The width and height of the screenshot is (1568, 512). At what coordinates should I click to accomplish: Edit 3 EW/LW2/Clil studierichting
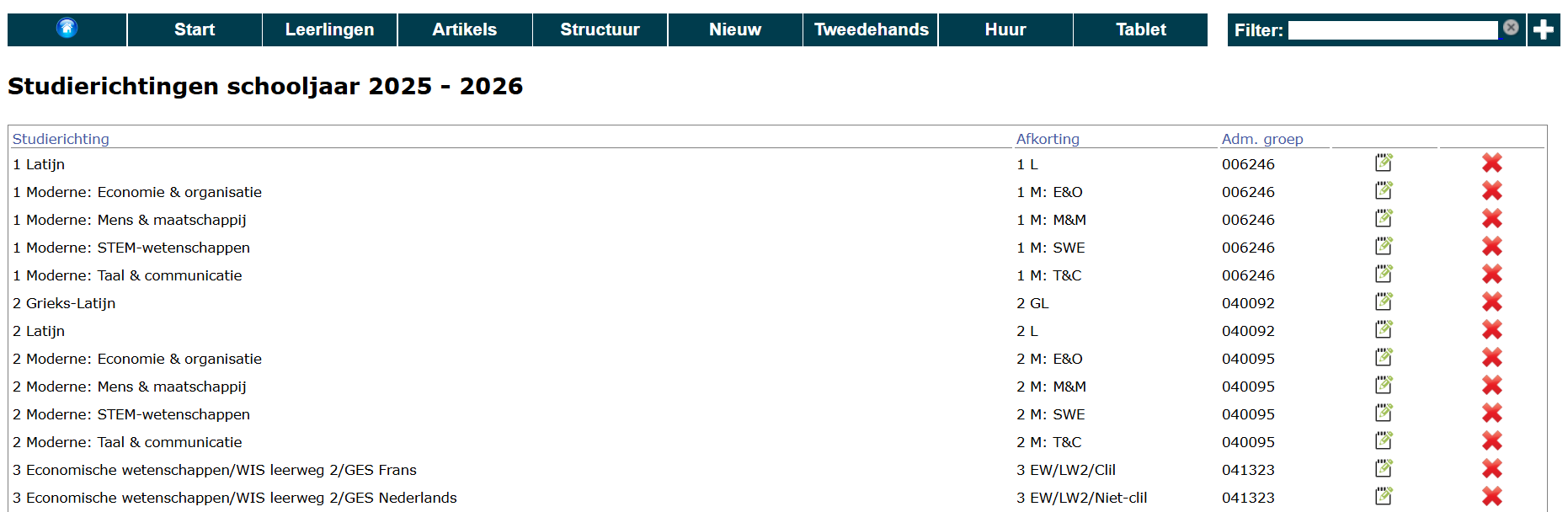pos(1384,468)
